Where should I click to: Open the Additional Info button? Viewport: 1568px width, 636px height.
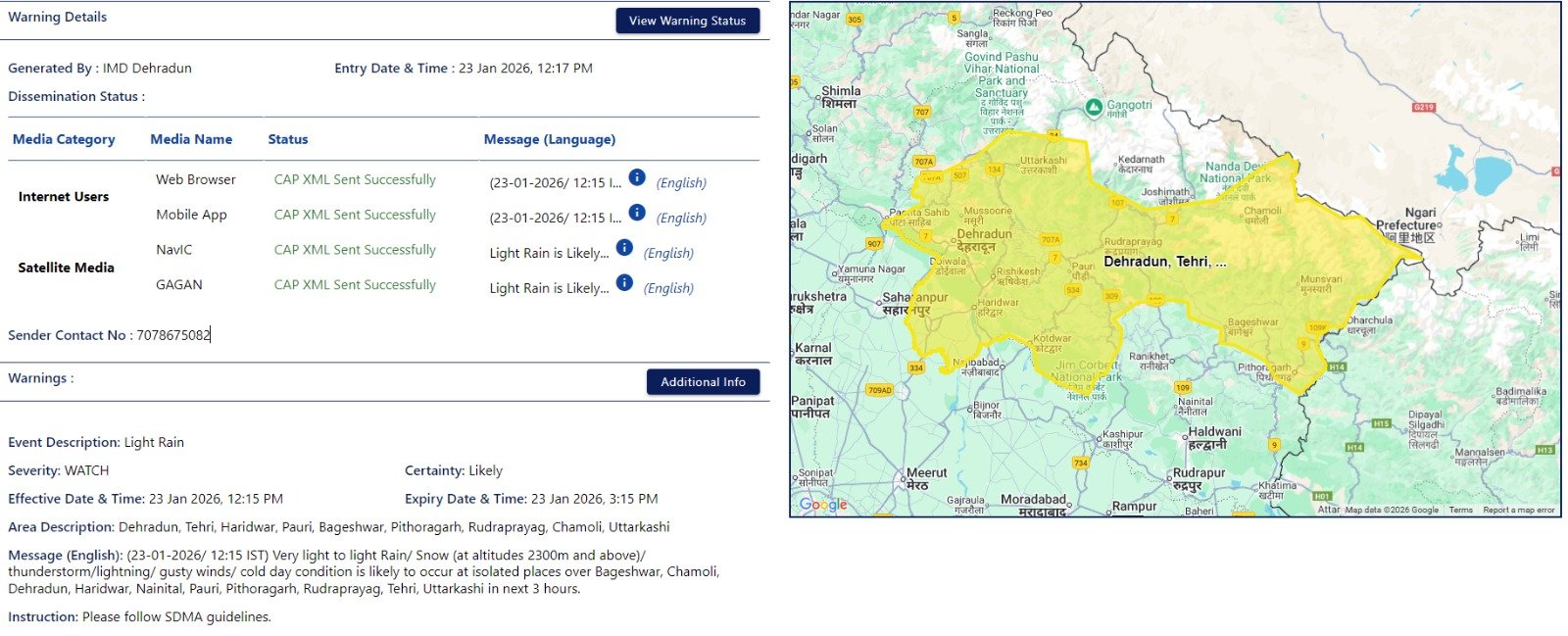click(x=703, y=382)
